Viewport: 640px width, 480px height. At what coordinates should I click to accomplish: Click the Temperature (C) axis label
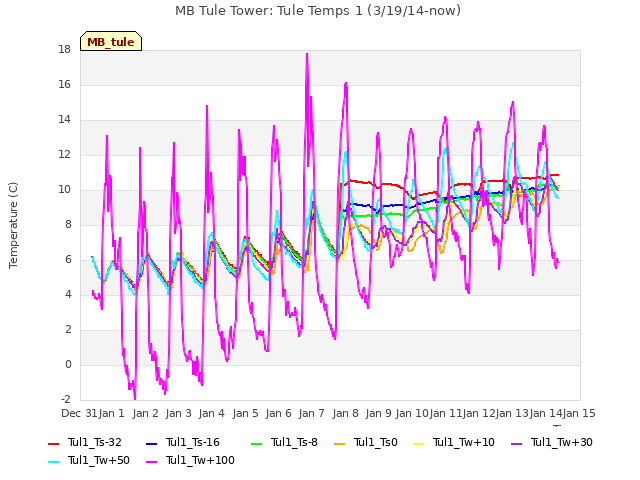point(13,225)
